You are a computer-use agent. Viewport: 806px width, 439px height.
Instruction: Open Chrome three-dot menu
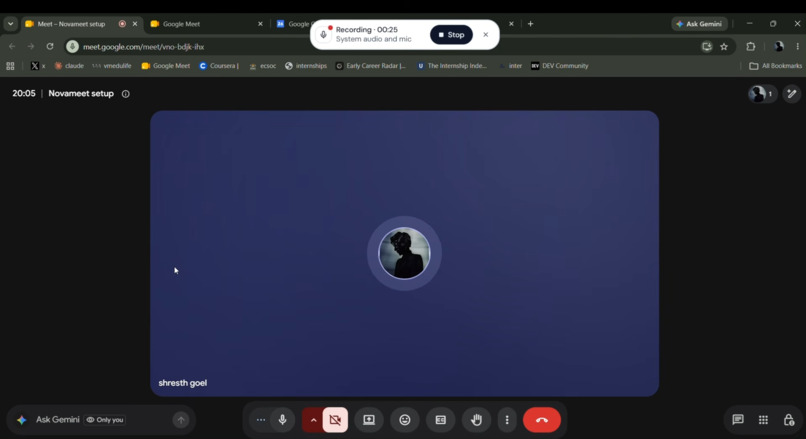(797, 46)
